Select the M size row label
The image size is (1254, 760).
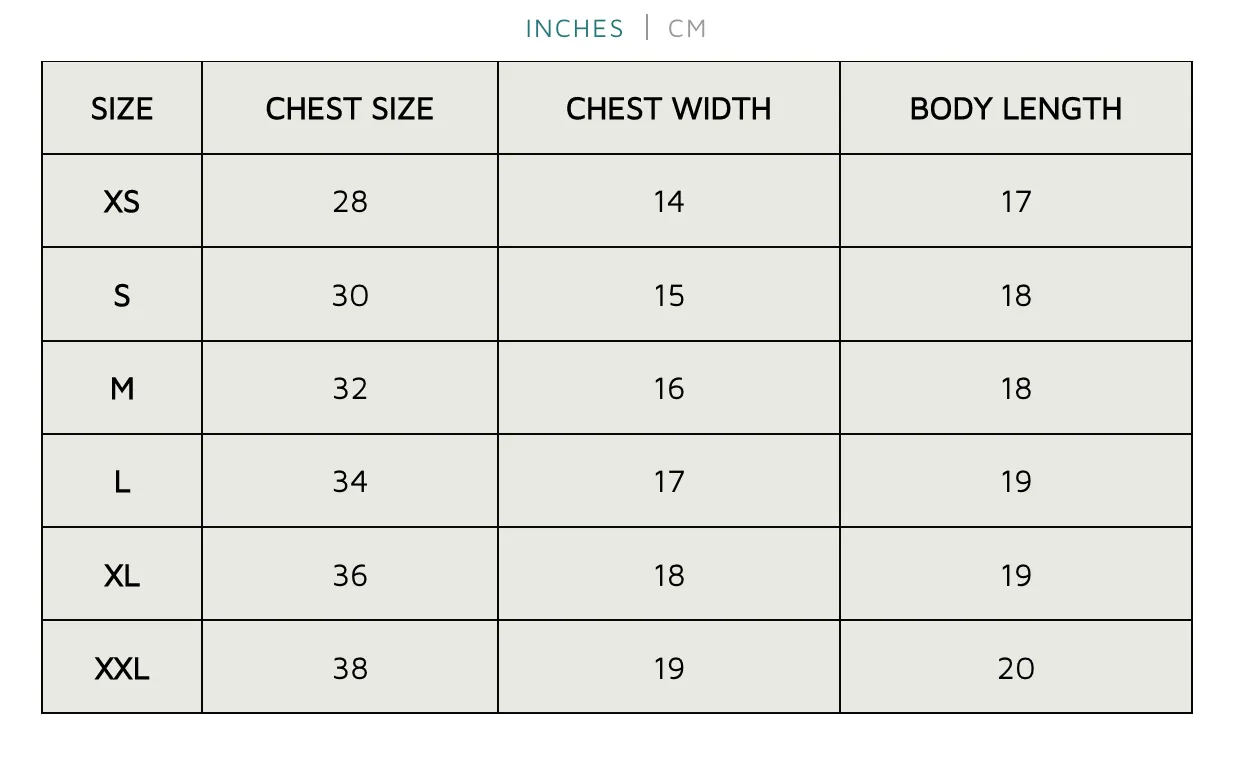tap(122, 388)
